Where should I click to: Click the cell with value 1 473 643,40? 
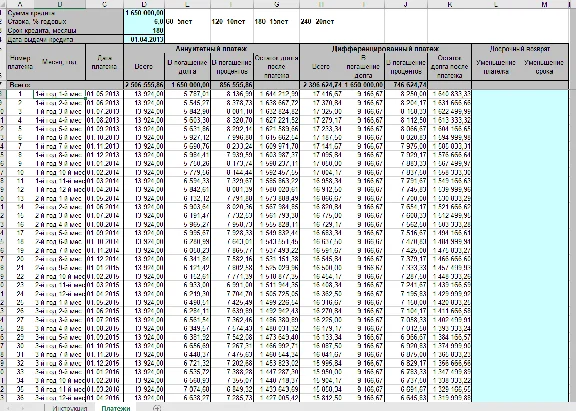point(276,337)
